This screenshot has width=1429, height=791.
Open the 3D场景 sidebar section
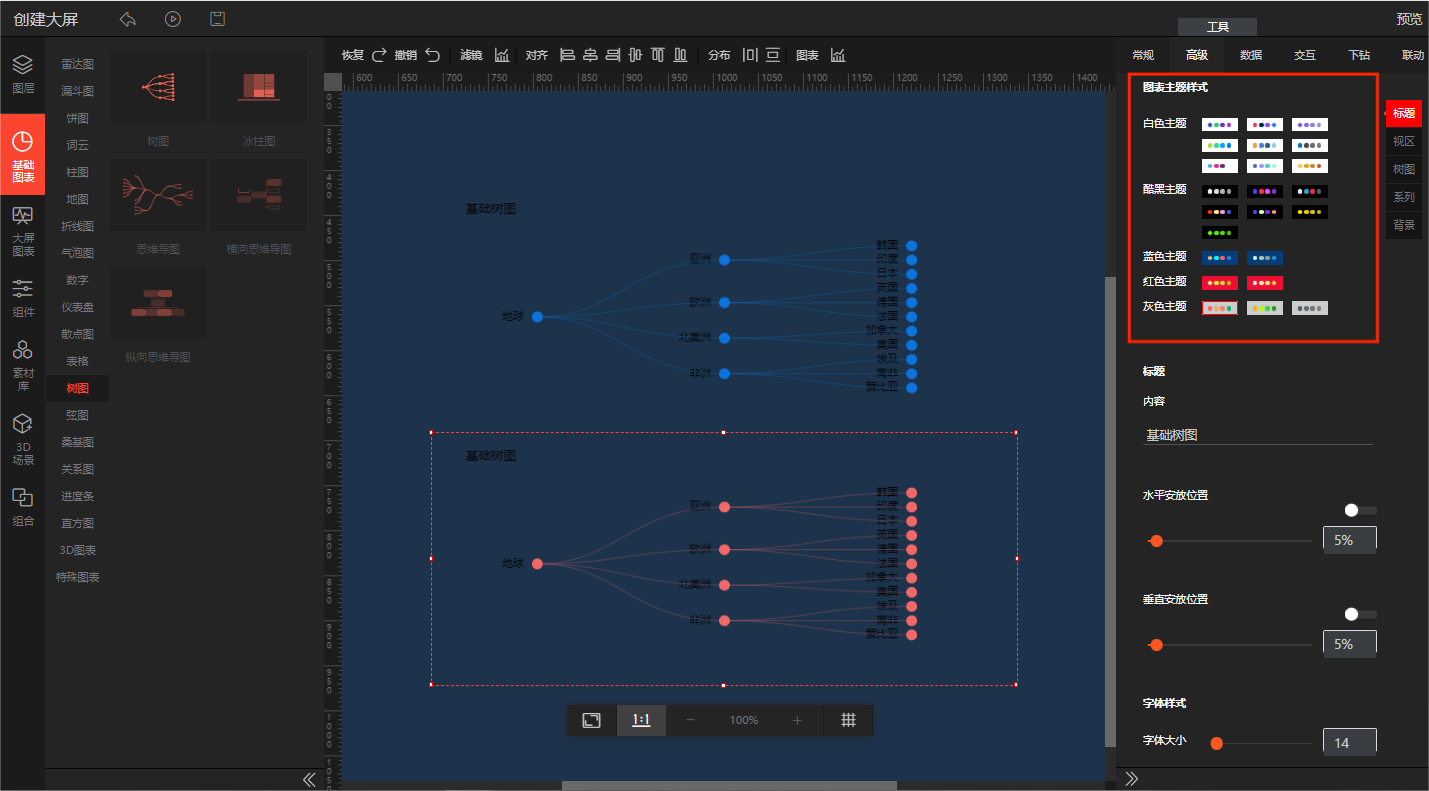22,440
